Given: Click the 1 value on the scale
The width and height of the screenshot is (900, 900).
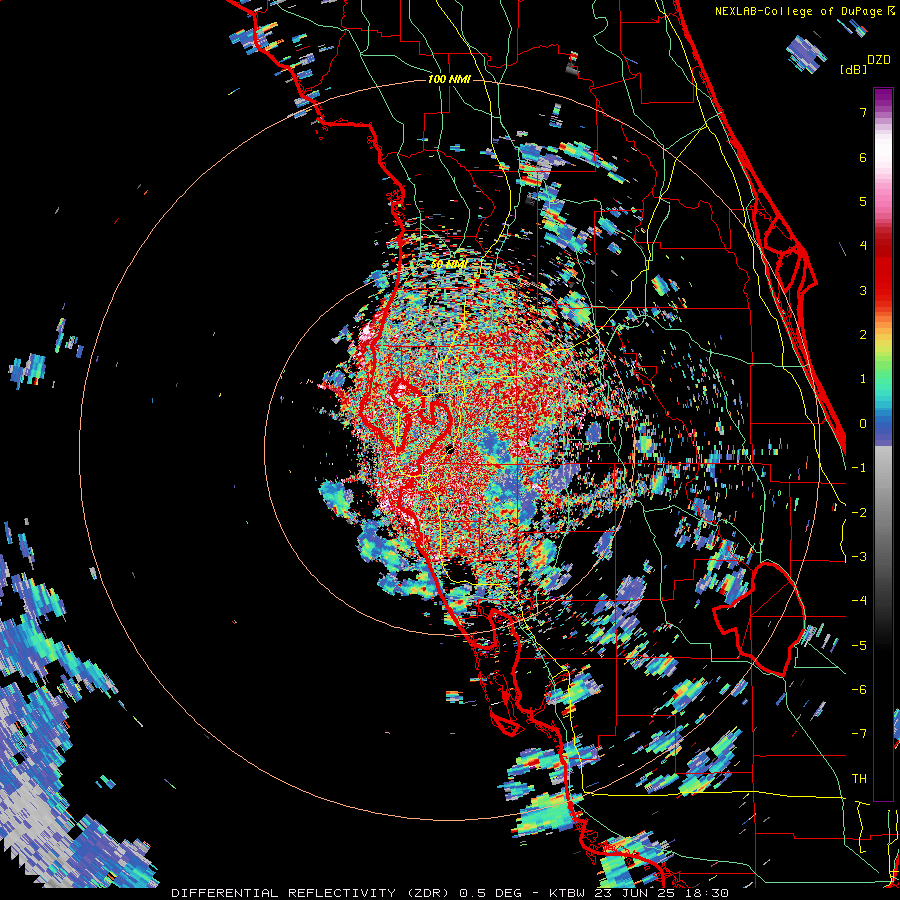Looking at the screenshot, I should 863,379.
